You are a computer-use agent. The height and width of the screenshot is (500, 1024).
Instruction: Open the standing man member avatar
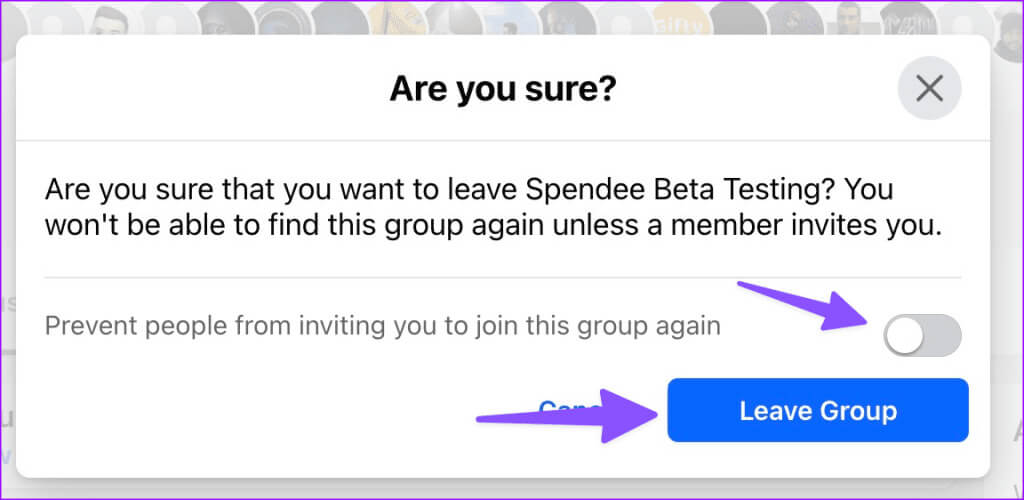(851, 18)
